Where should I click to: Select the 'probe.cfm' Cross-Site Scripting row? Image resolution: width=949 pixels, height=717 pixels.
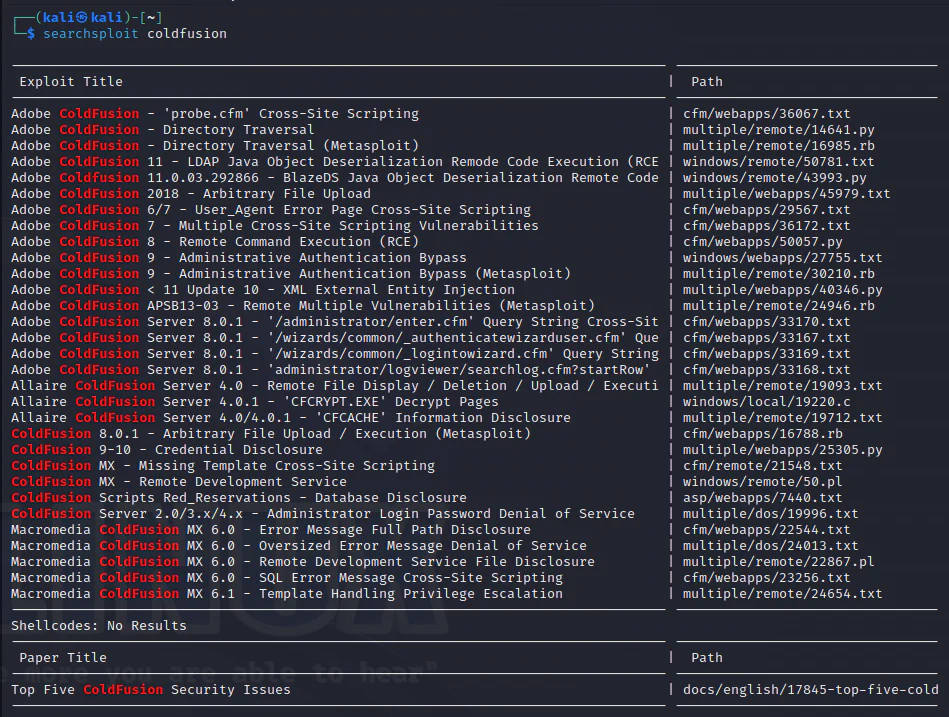[215, 114]
